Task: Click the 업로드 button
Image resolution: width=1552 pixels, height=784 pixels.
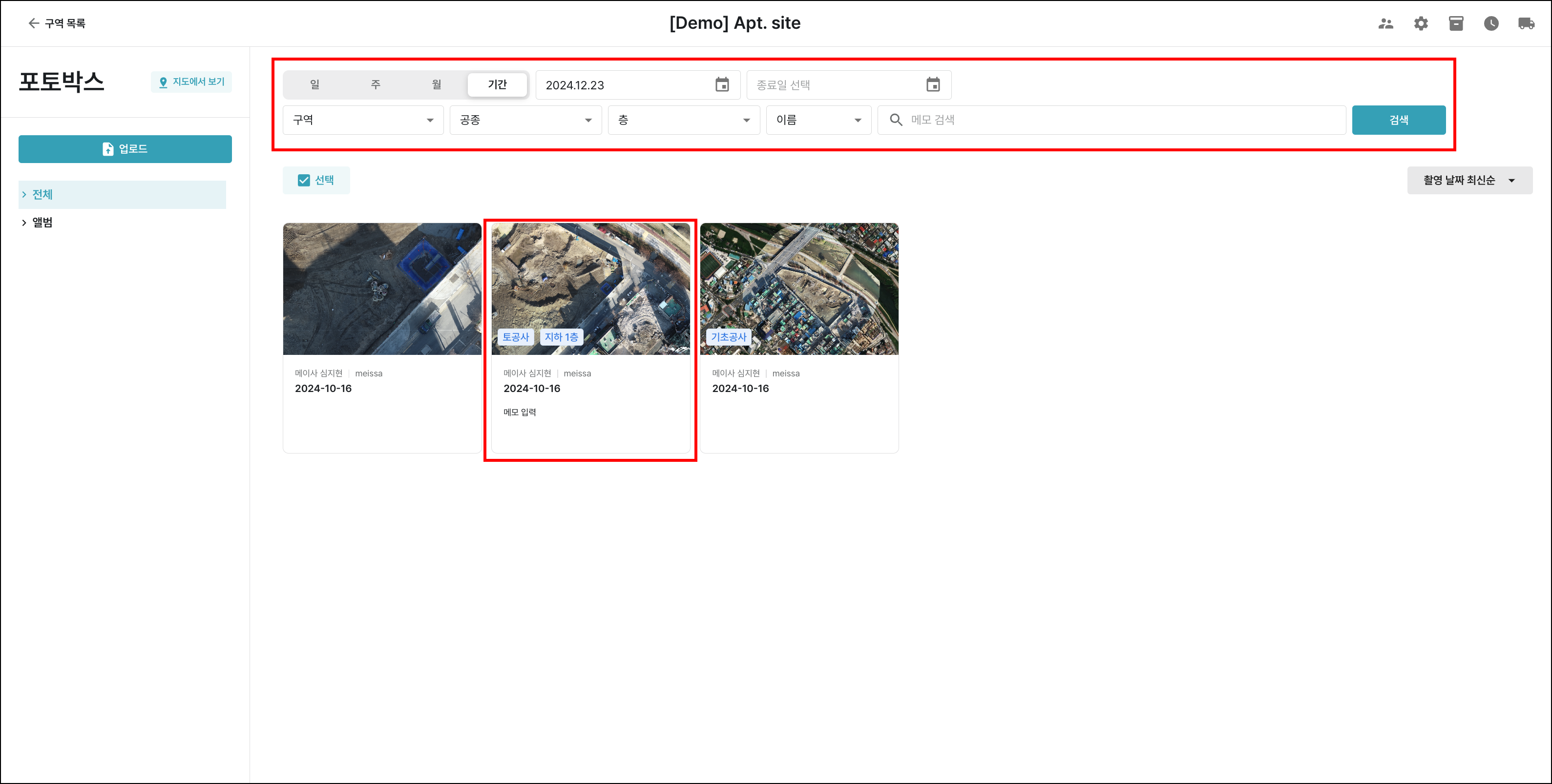Action: pyautogui.click(x=125, y=149)
